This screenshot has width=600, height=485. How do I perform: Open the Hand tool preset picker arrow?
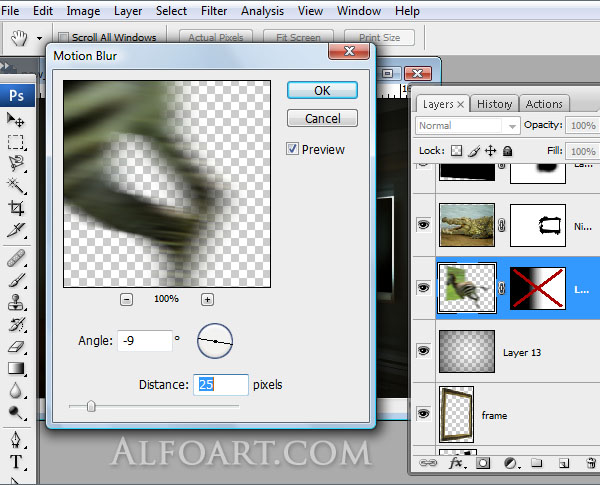(x=39, y=38)
